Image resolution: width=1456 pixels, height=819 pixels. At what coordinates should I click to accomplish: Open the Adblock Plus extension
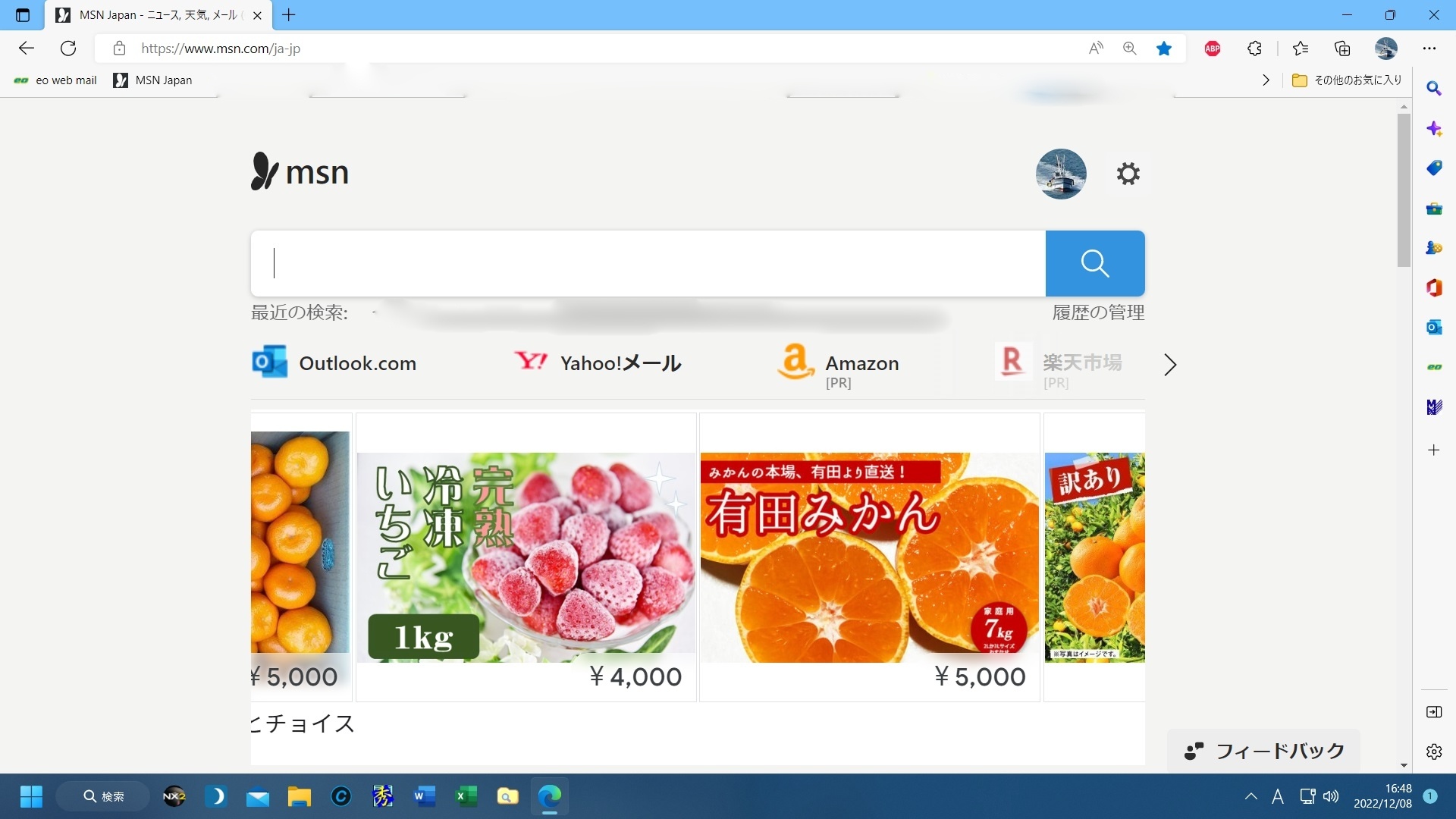(1212, 48)
